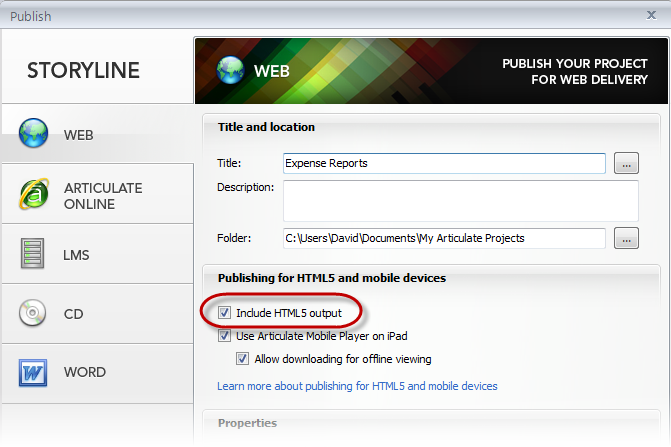Switch to ARTICULATE ONLINE publish option
The height and width of the screenshot is (447, 671).
pyautogui.click(x=103, y=196)
